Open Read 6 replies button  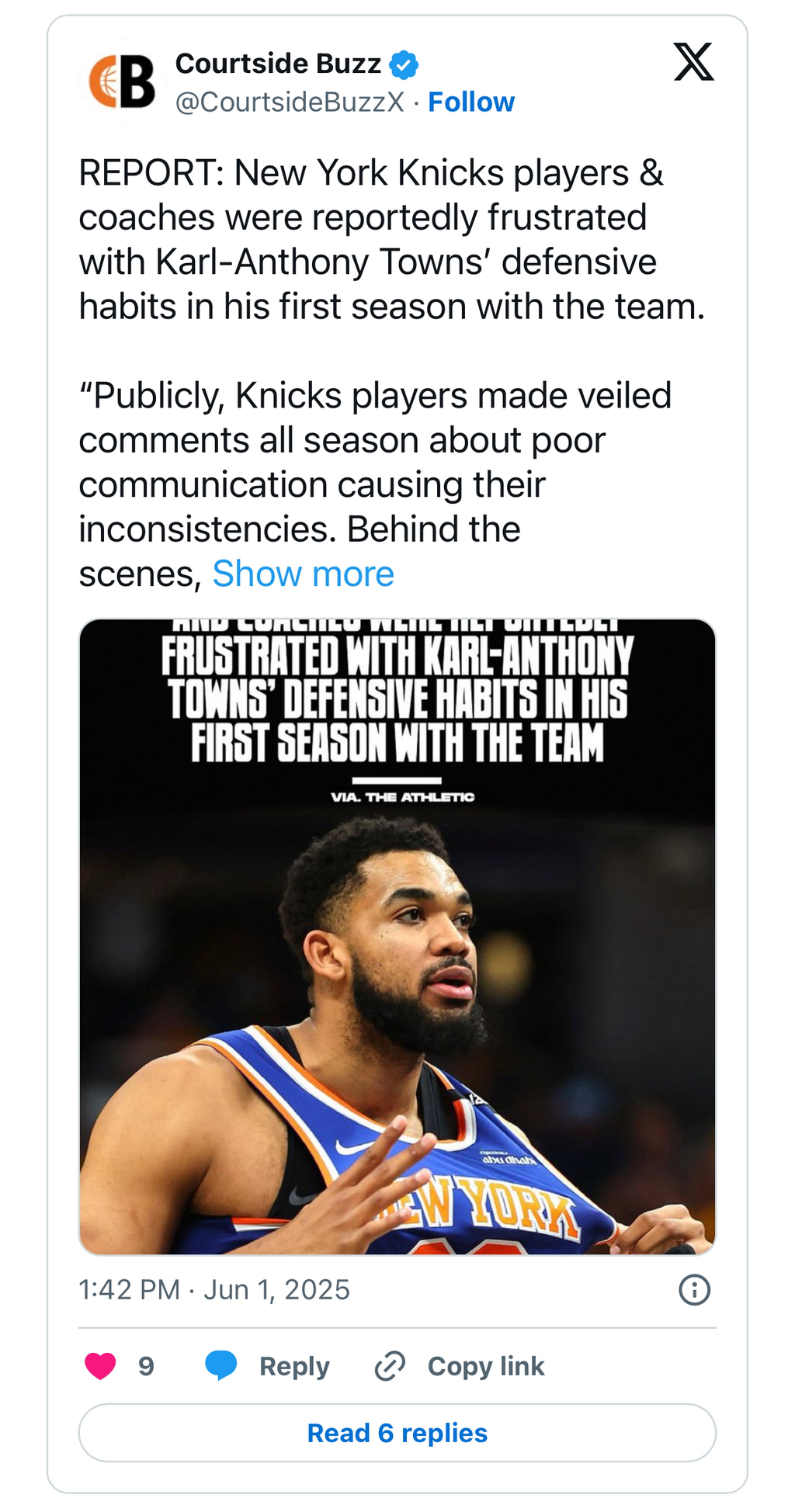point(397,1433)
